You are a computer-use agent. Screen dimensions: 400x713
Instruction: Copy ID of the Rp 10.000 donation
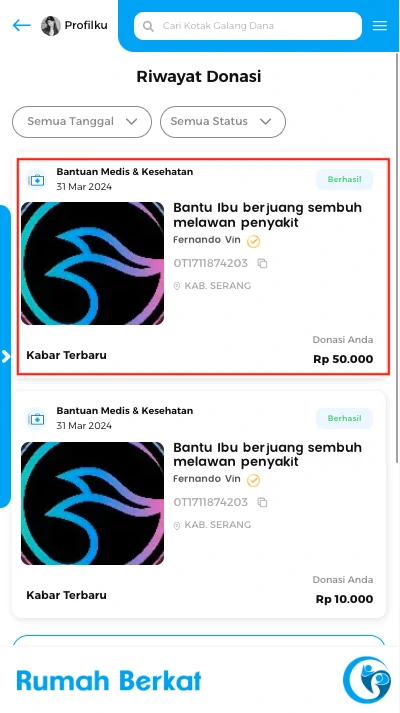tap(262, 502)
